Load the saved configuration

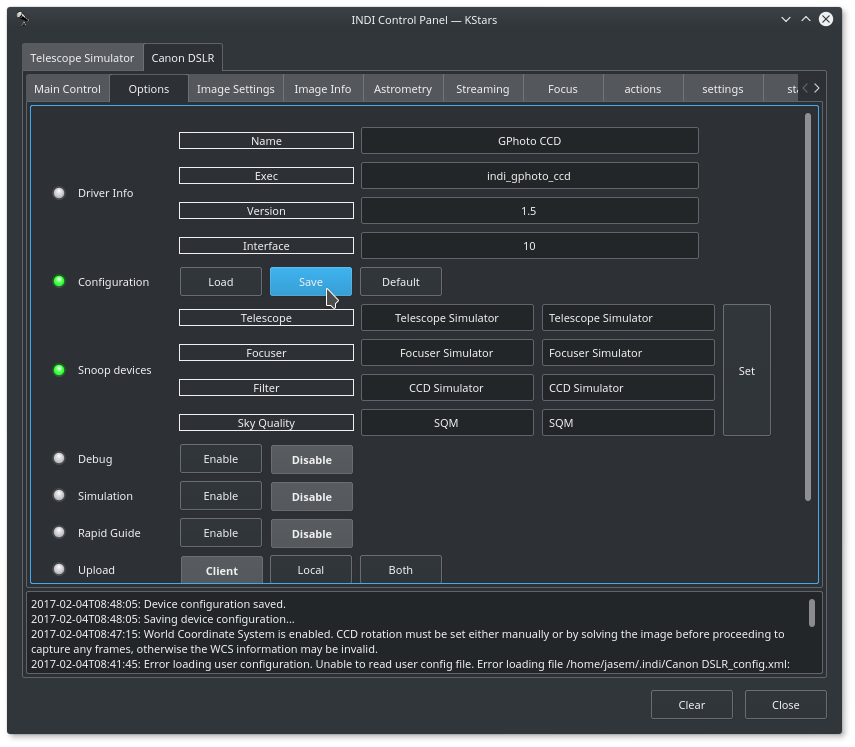point(221,282)
